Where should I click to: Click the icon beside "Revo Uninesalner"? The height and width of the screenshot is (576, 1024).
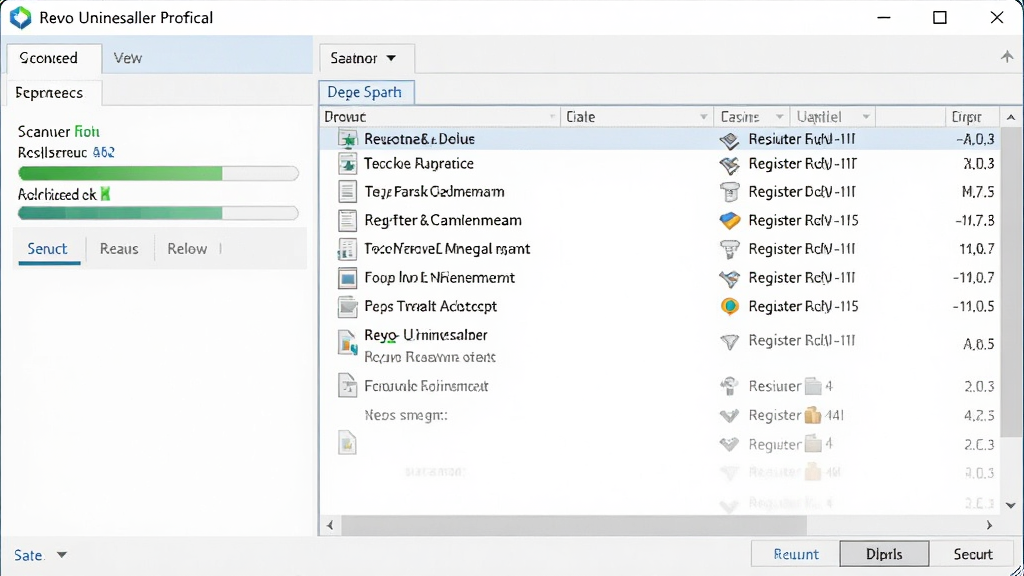[347, 342]
